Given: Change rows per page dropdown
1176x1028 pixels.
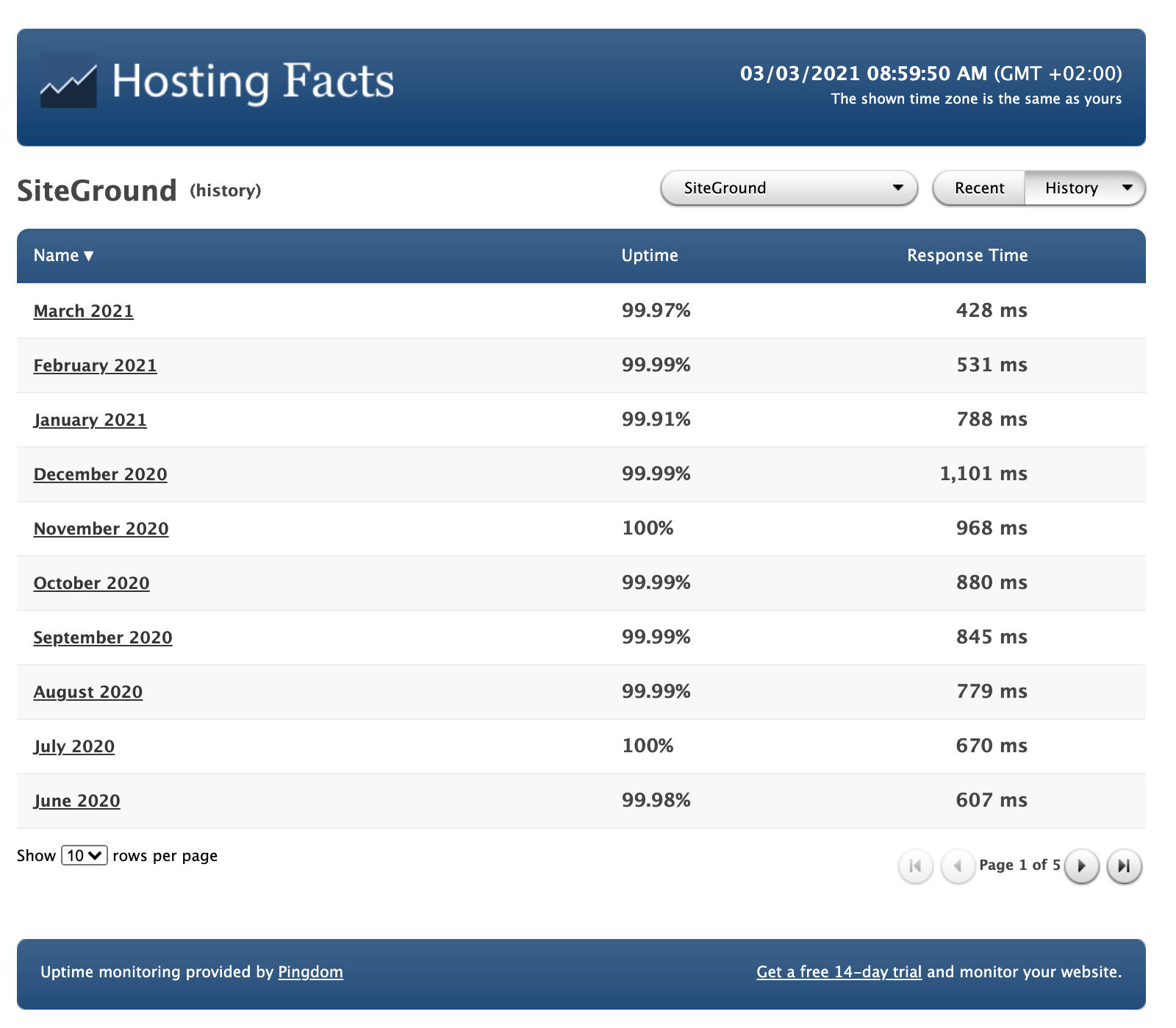Looking at the screenshot, I should (x=85, y=855).
